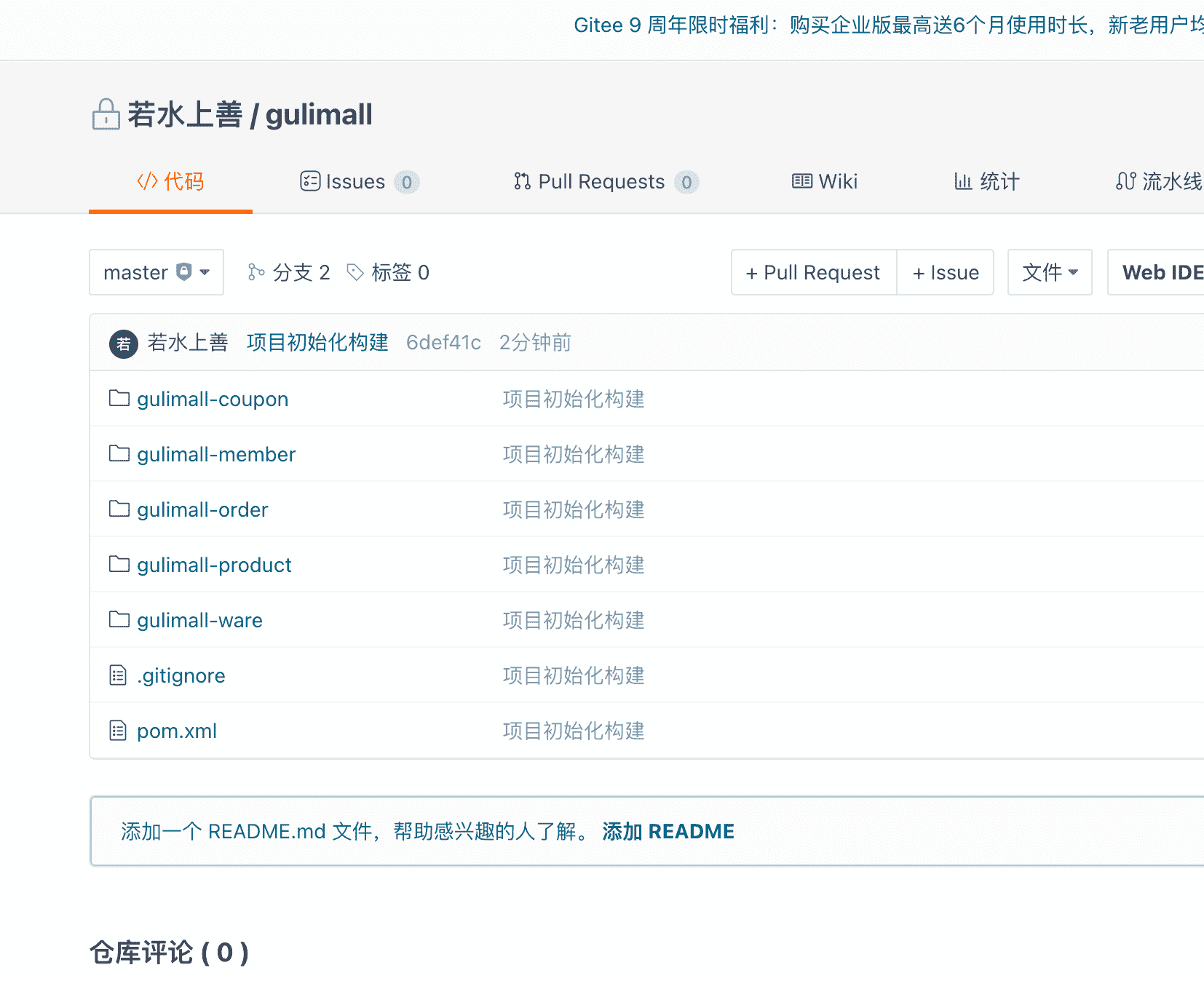The height and width of the screenshot is (981, 1204).
Task: Open the gulimall-coupon folder
Action: 213,399
